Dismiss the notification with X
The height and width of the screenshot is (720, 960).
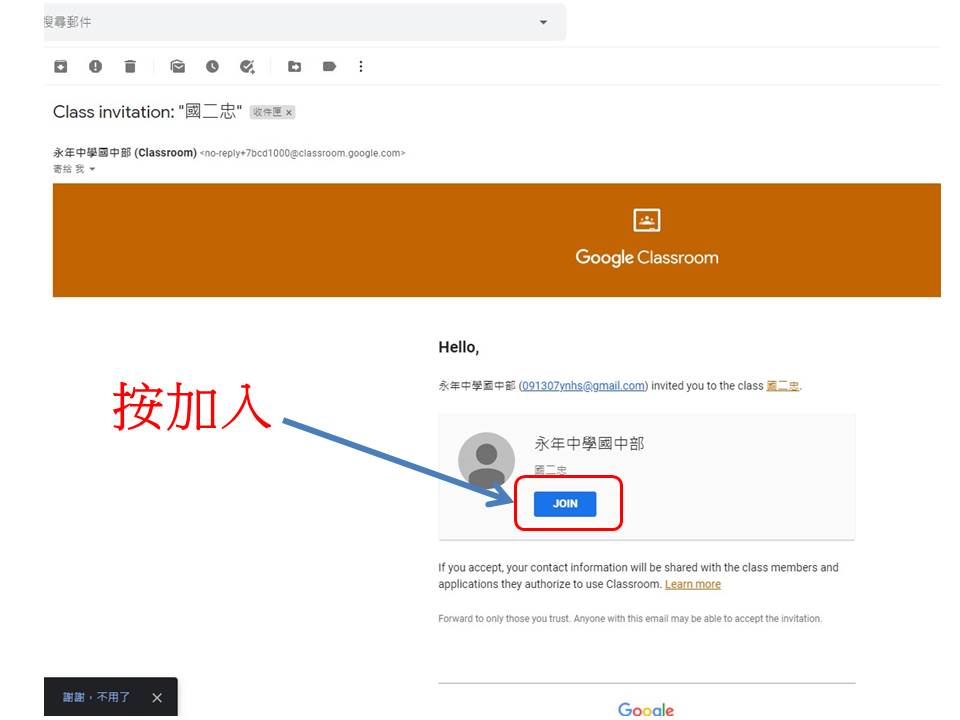coord(157,697)
